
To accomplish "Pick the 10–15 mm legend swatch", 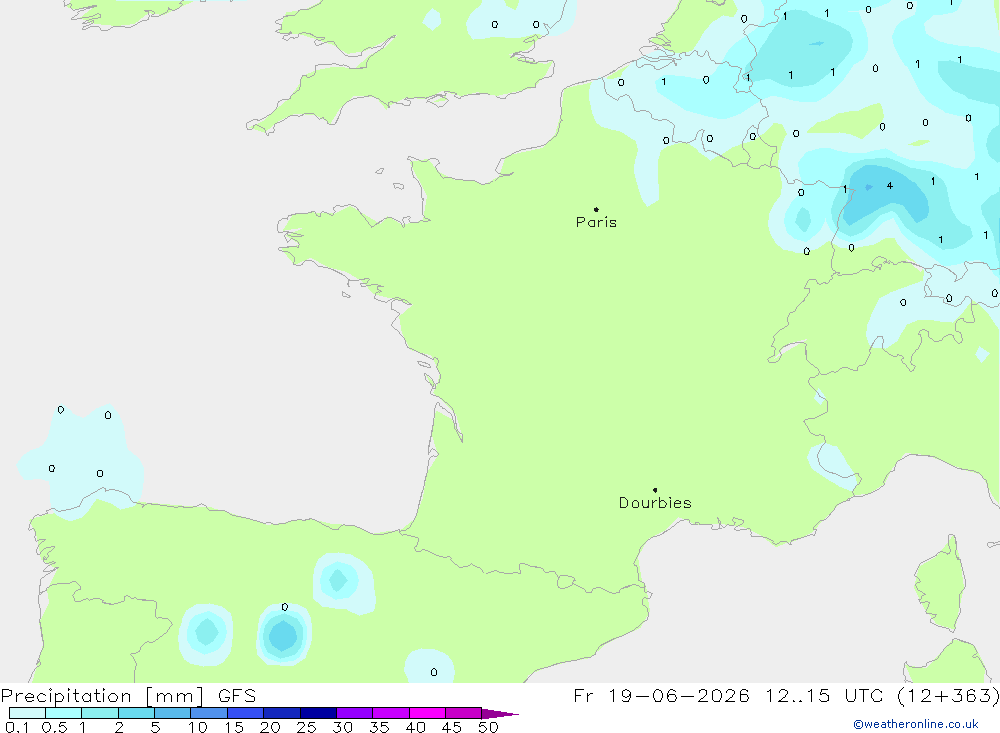I will pyautogui.click(x=209, y=713).
